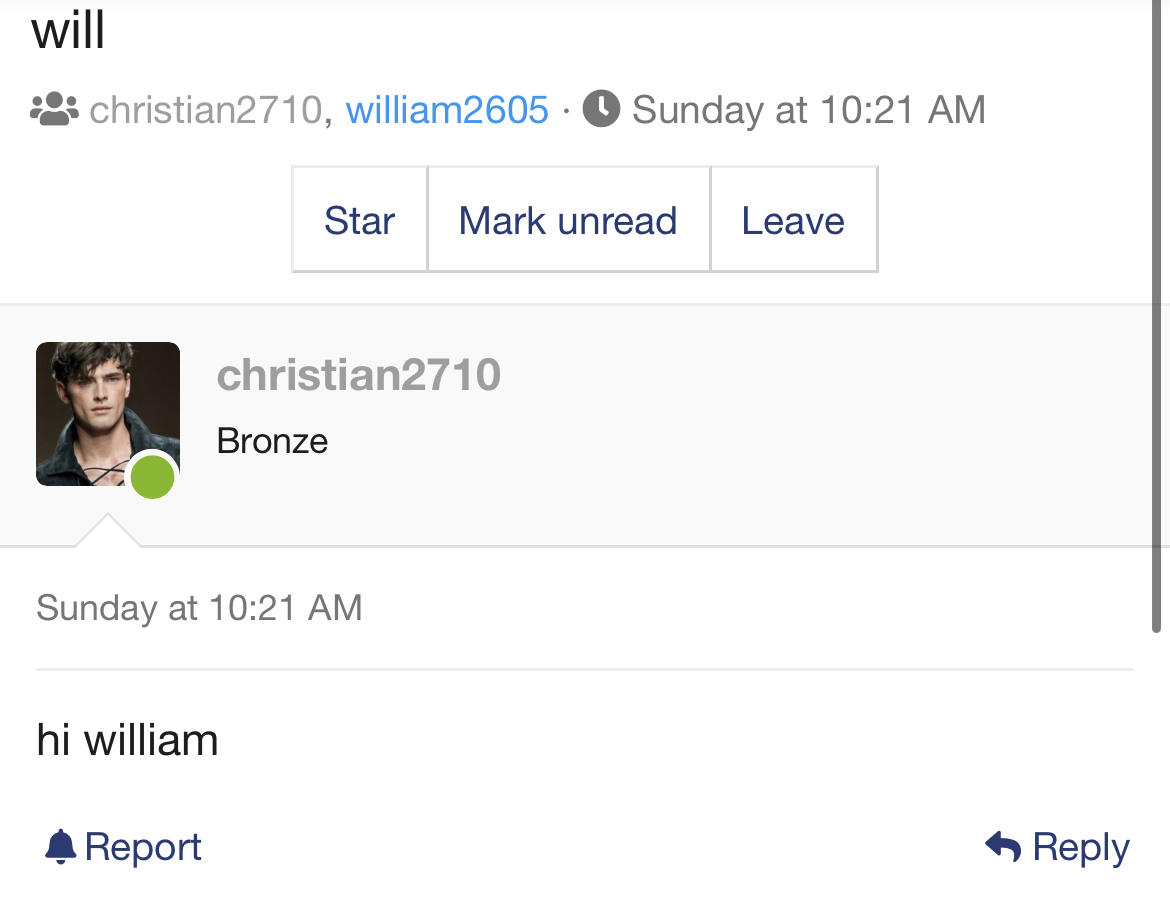Click the message timestamp Sunday at 10:21 AM

click(199, 608)
